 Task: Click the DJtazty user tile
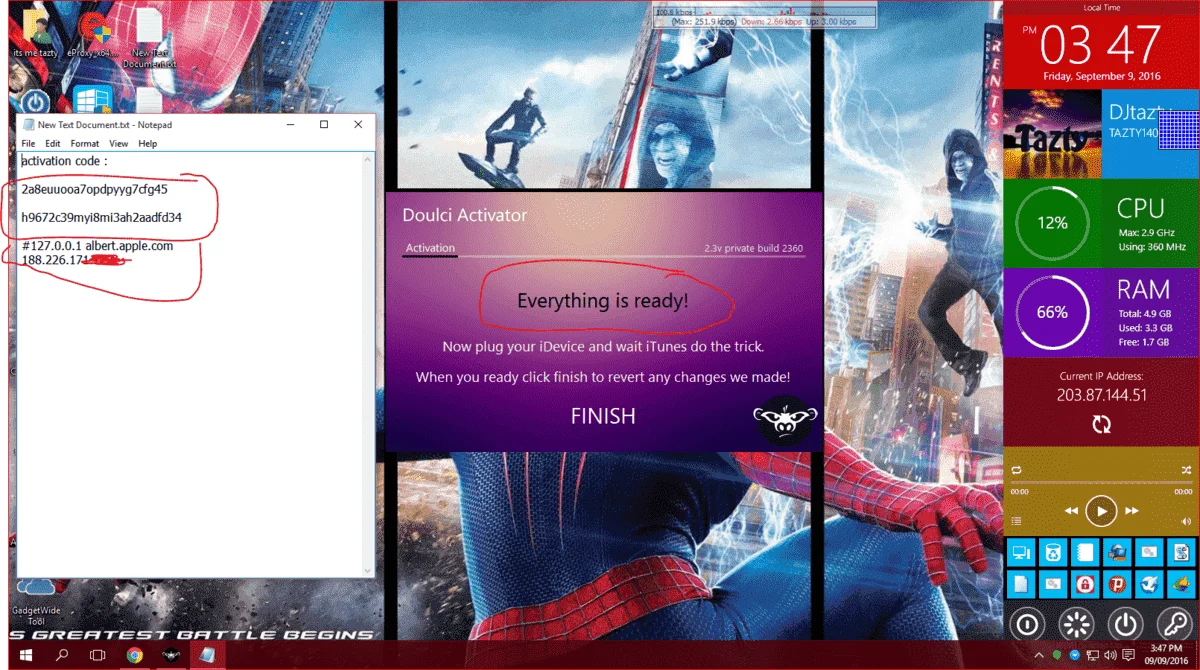1151,134
